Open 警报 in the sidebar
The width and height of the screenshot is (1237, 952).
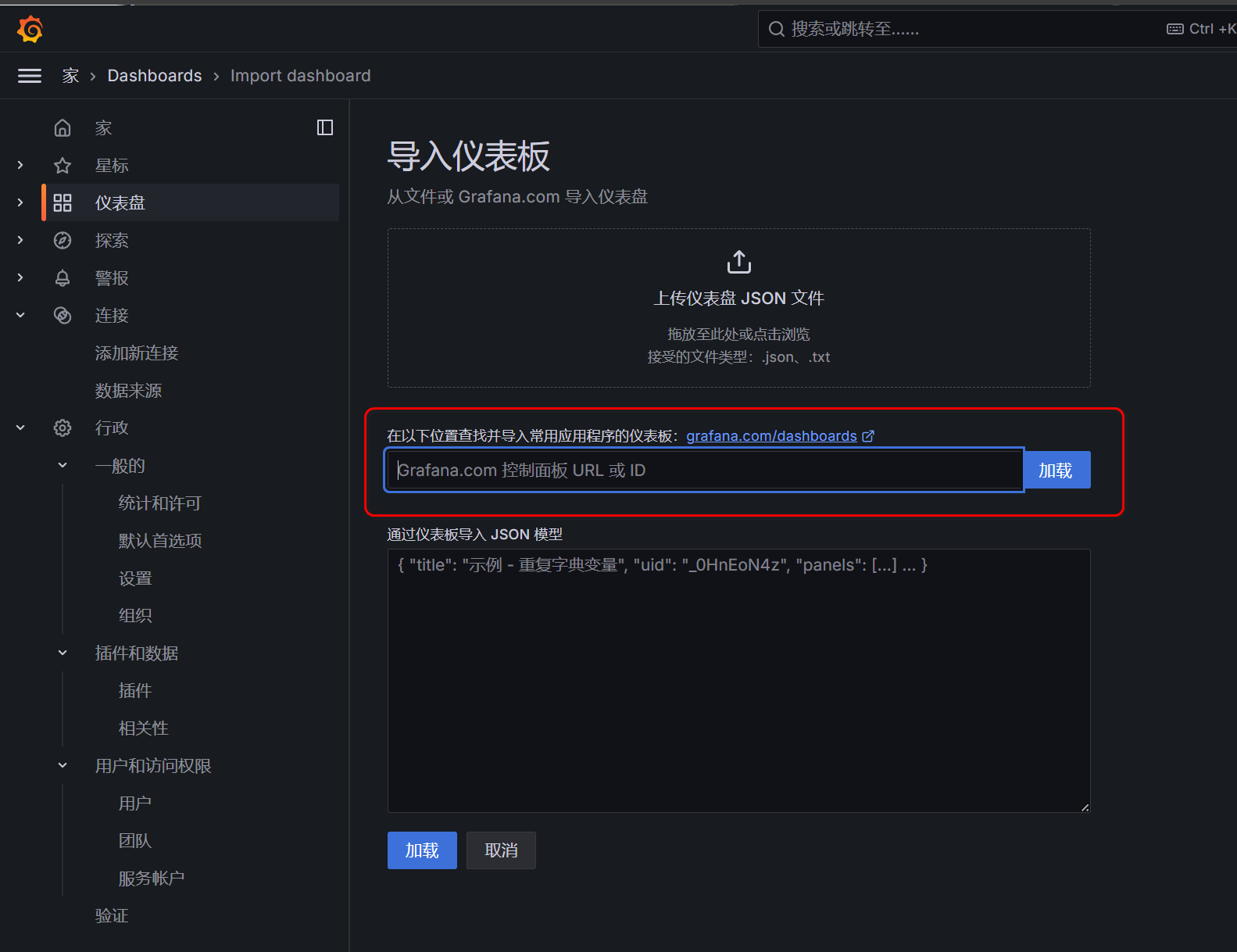pyautogui.click(x=112, y=277)
